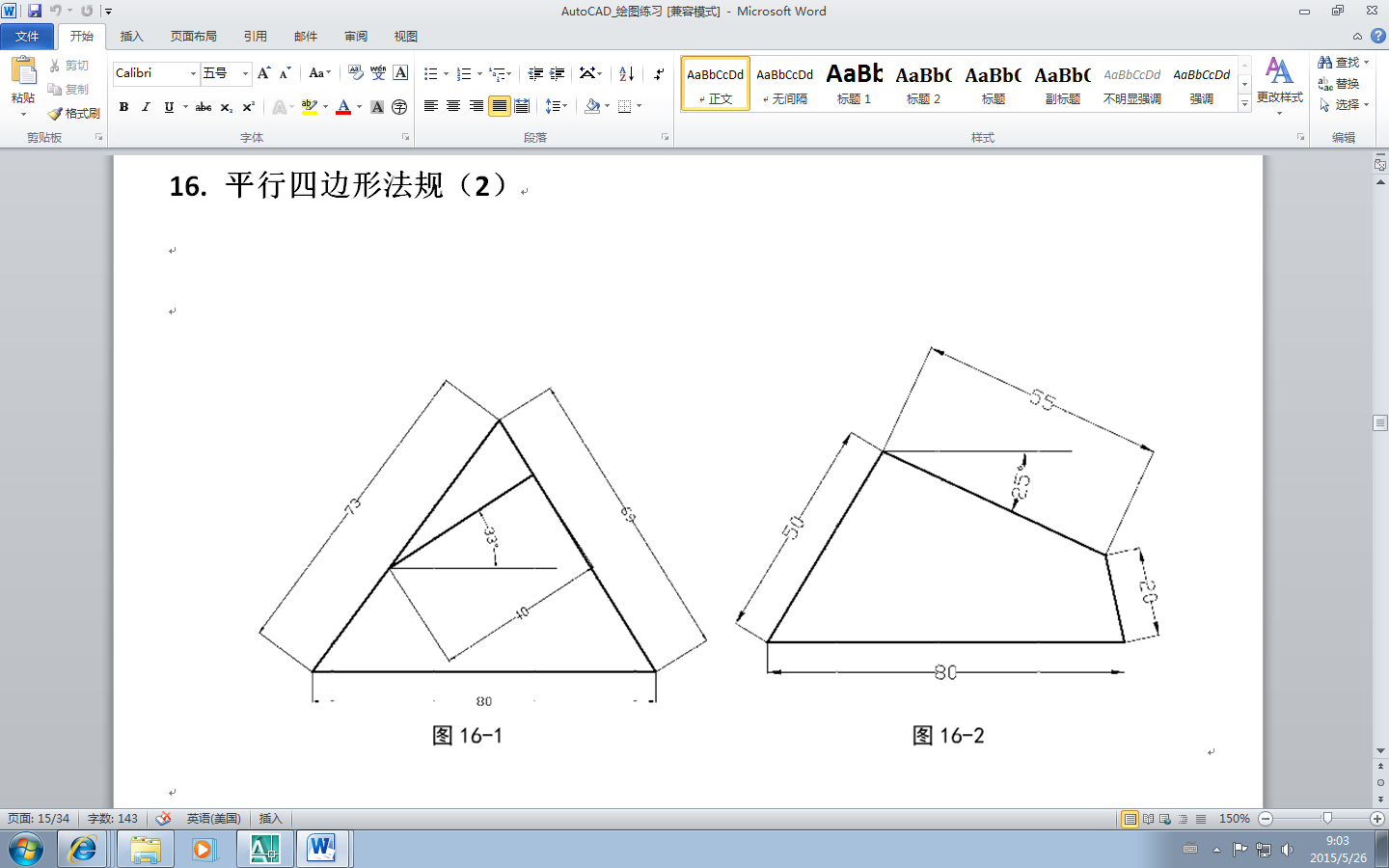Click the vertical scrollbar thumb

coord(1380,422)
